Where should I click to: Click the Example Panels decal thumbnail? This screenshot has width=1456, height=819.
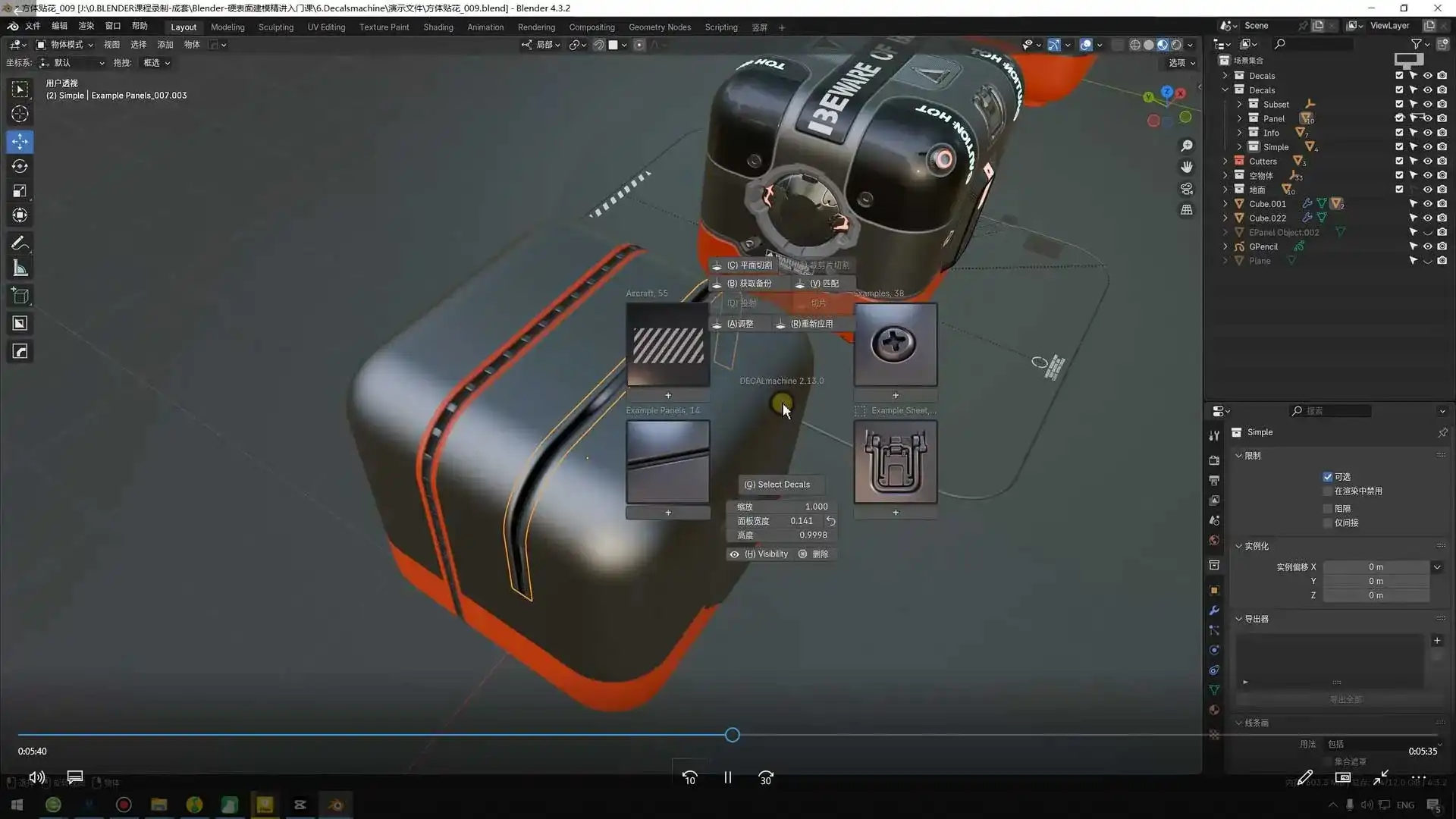tap(667, 463)
